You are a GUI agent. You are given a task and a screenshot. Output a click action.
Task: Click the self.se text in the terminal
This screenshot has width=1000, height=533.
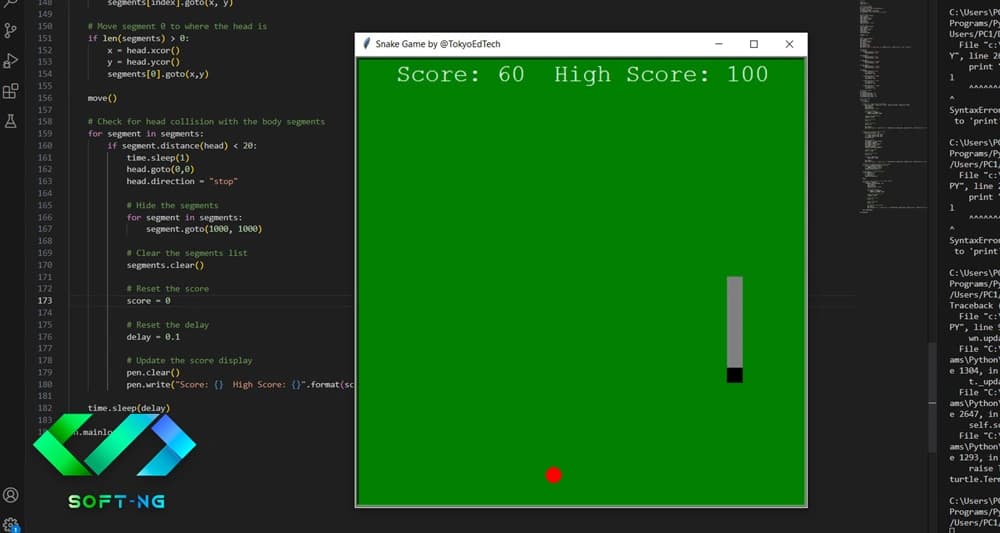pyautogui.click(x=984, y=425)
